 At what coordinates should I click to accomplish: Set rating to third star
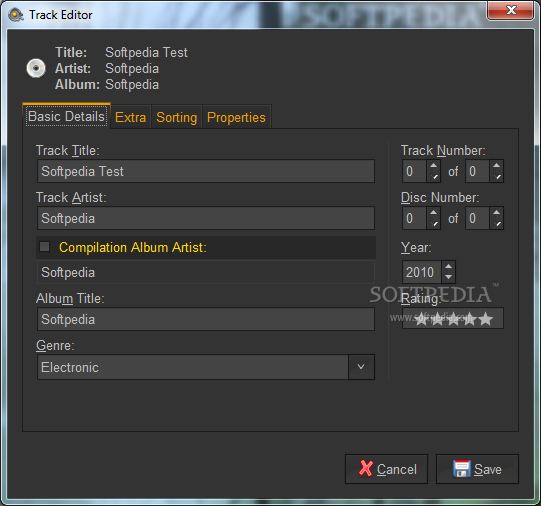[x=453, y=319]
